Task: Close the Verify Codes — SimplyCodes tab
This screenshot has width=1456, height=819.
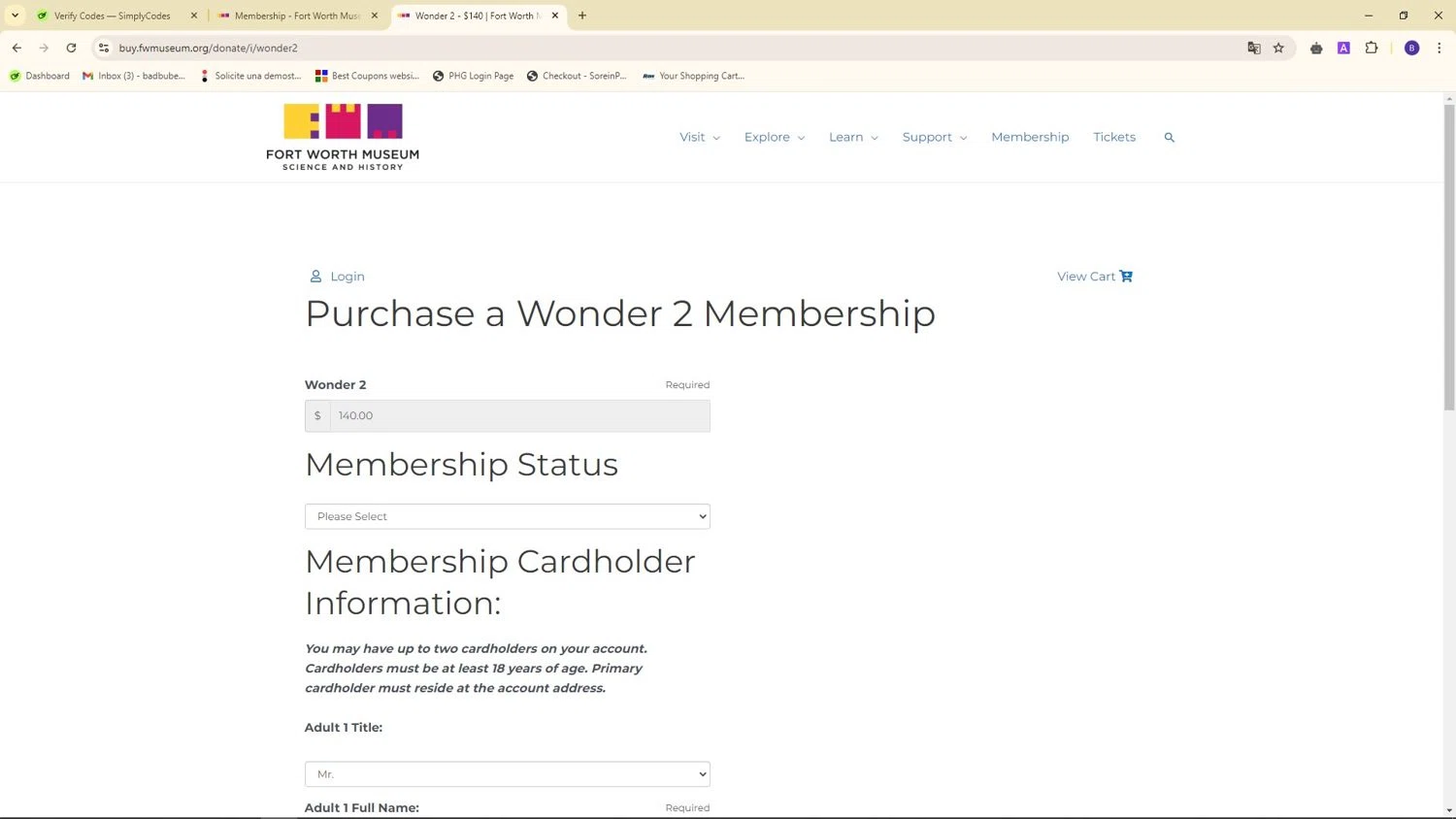Action: pos(194,16)
